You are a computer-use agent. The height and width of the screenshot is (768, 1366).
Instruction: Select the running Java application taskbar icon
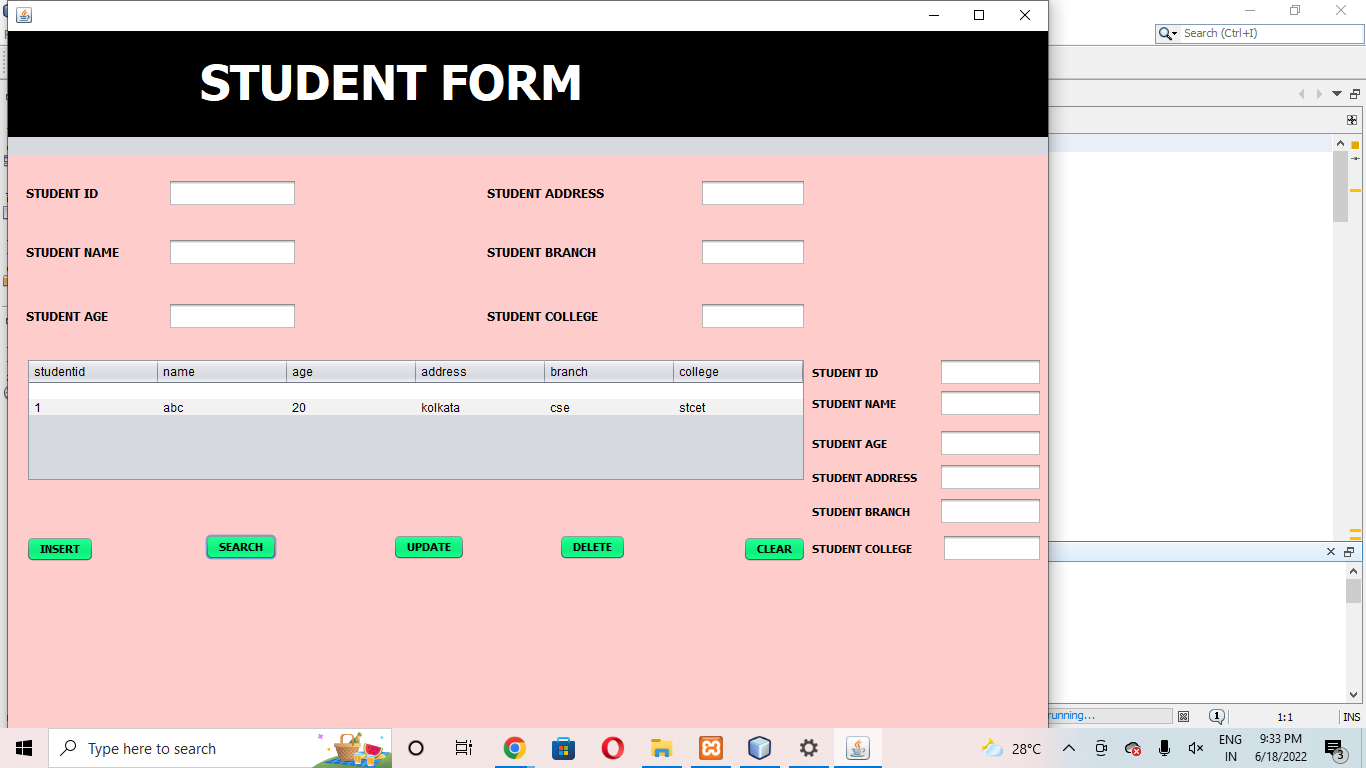[857, 748]
